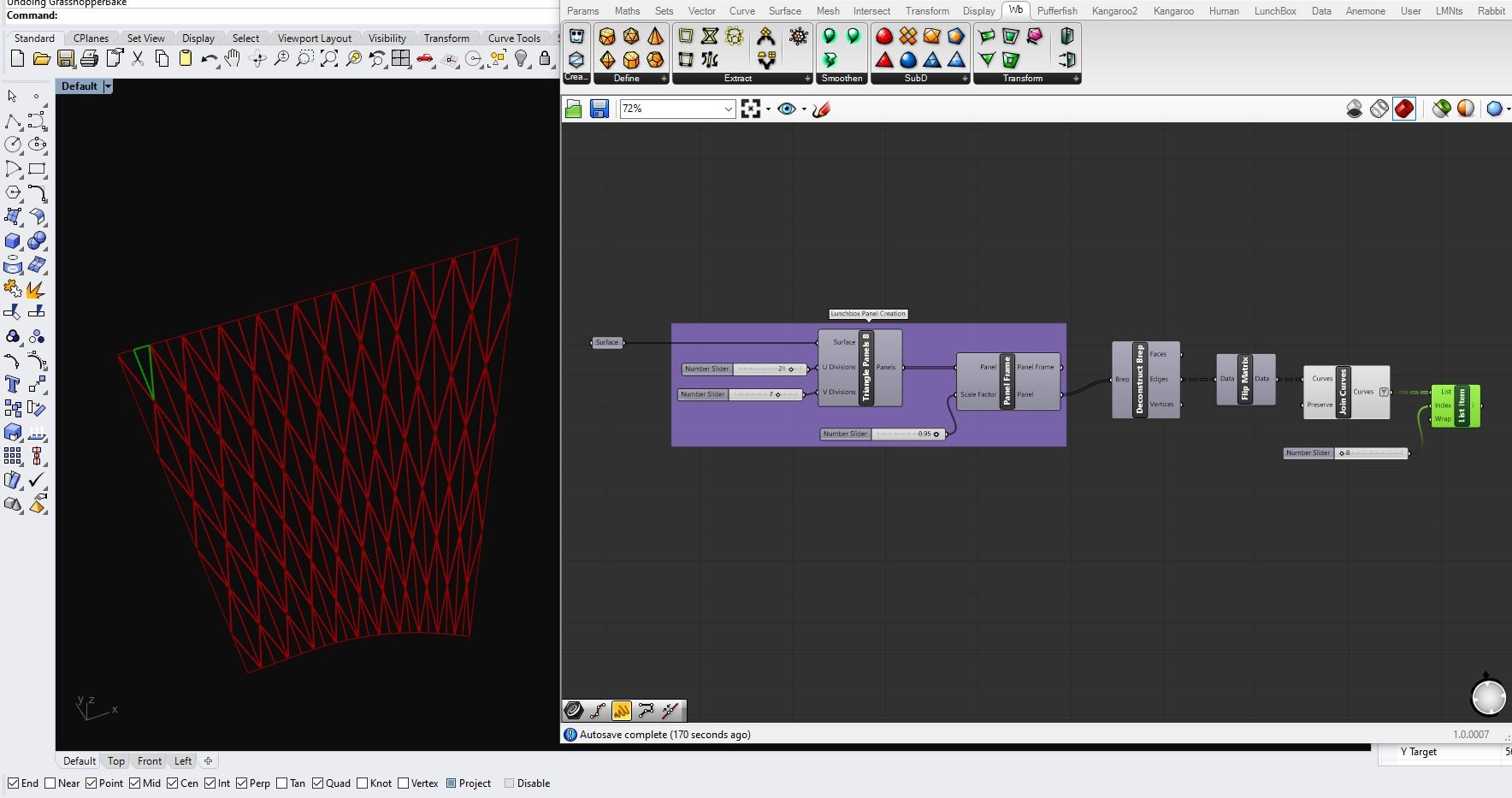The width and height of the screenshot is (1512, 798).
Task: Expand the Define group plus button
Action: pyautogui.click(x=664, y=78)
